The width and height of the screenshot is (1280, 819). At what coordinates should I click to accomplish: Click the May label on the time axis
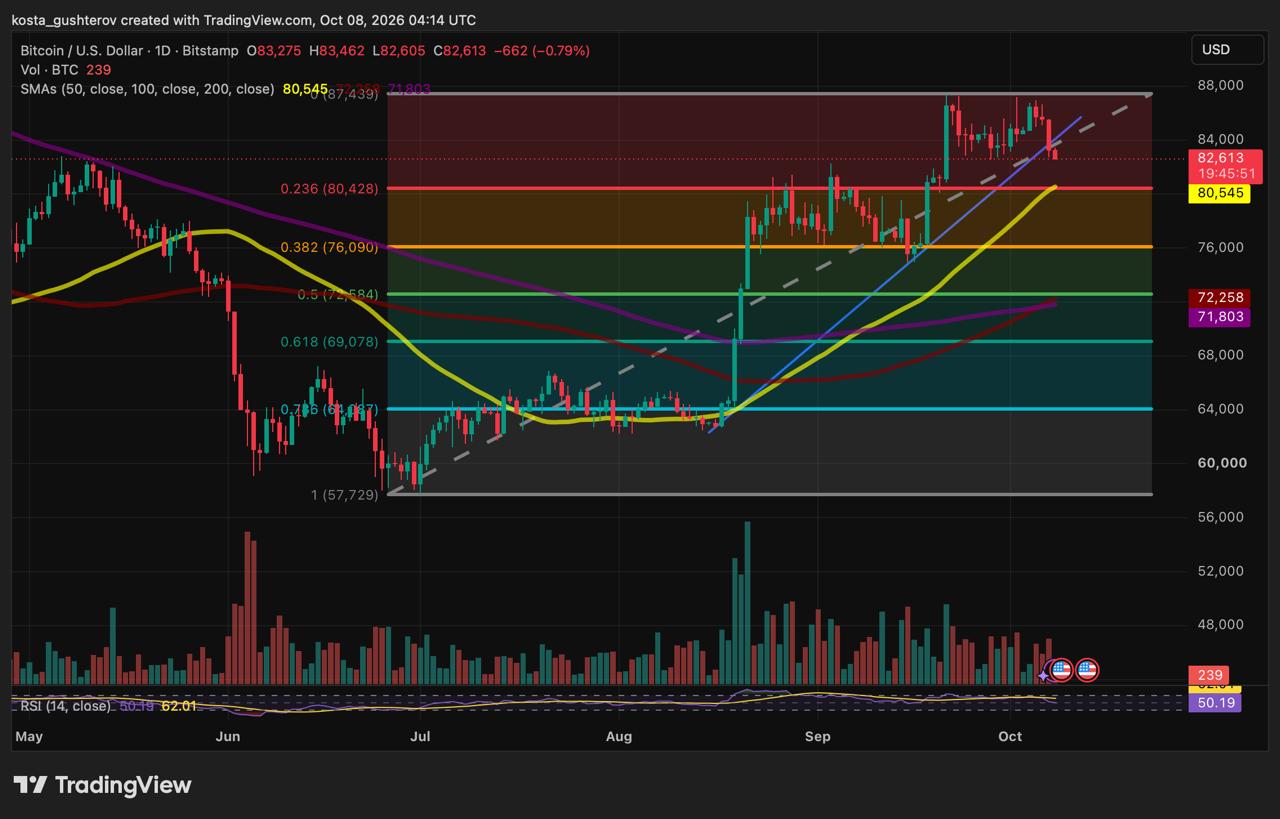pyautogui.click(x=30, y=737)
